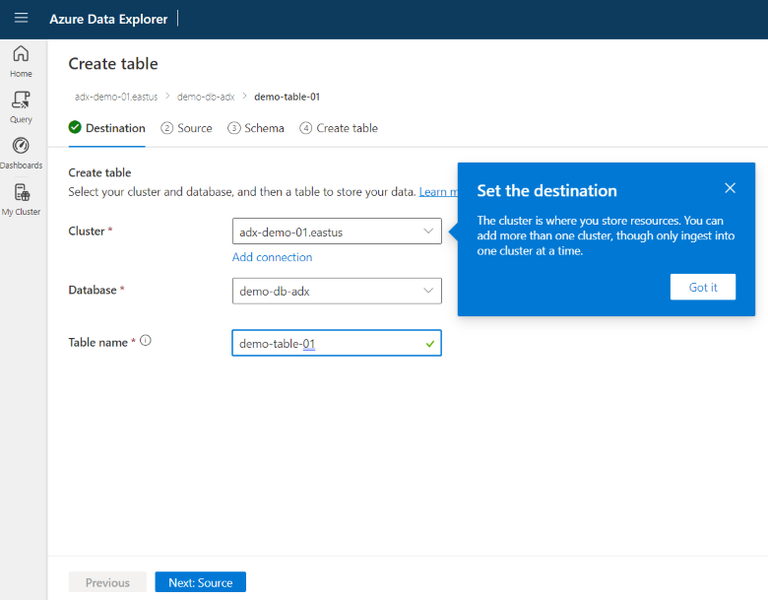Click into the Table name field
The height and width of the screenshot is (600, 768).
coord(336,343)
